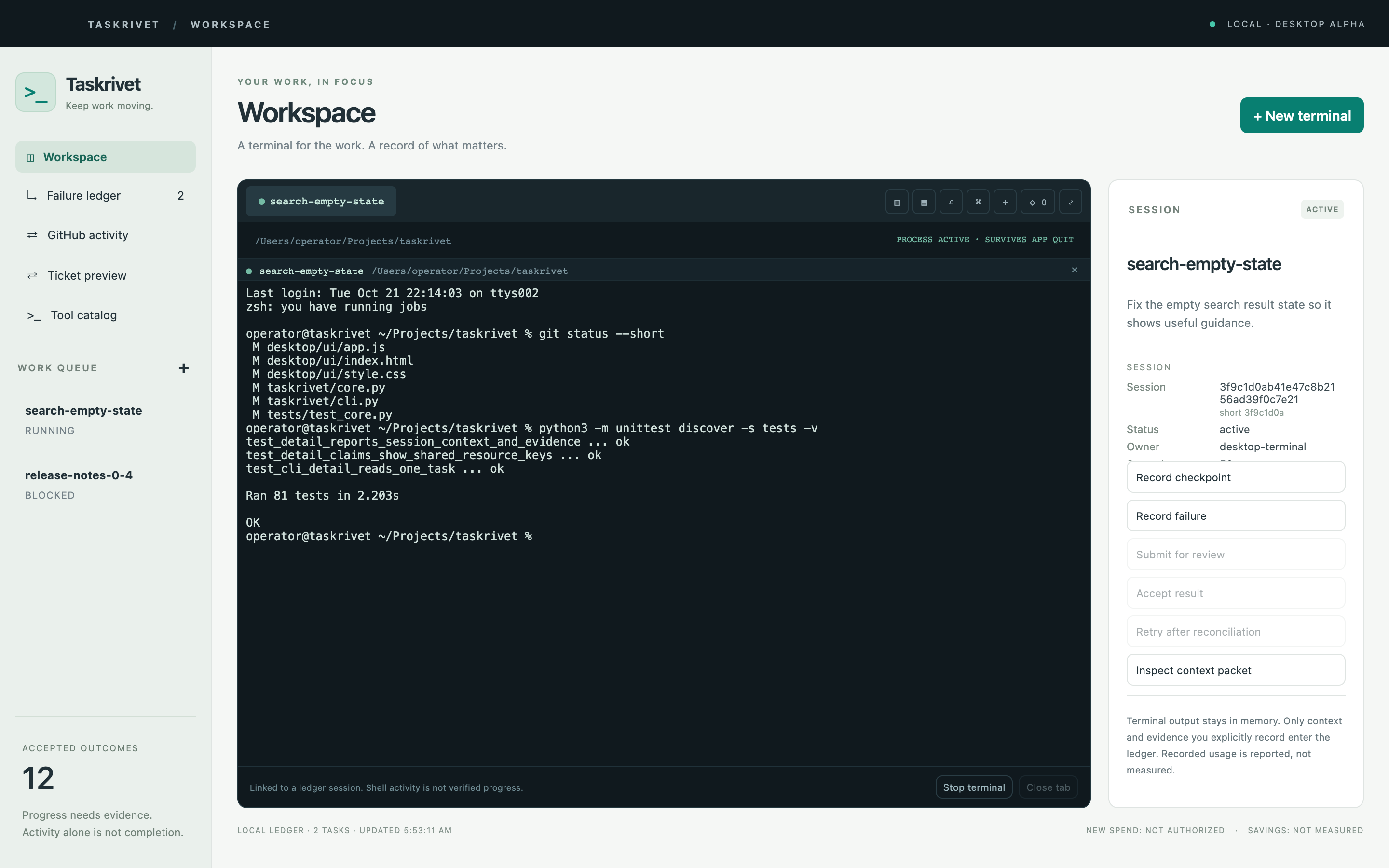Click 'PROCESS ACTIVE · SURVIVES APP QUIT' status
This screenshot has height=868, width=1389.
coord(985,239)
